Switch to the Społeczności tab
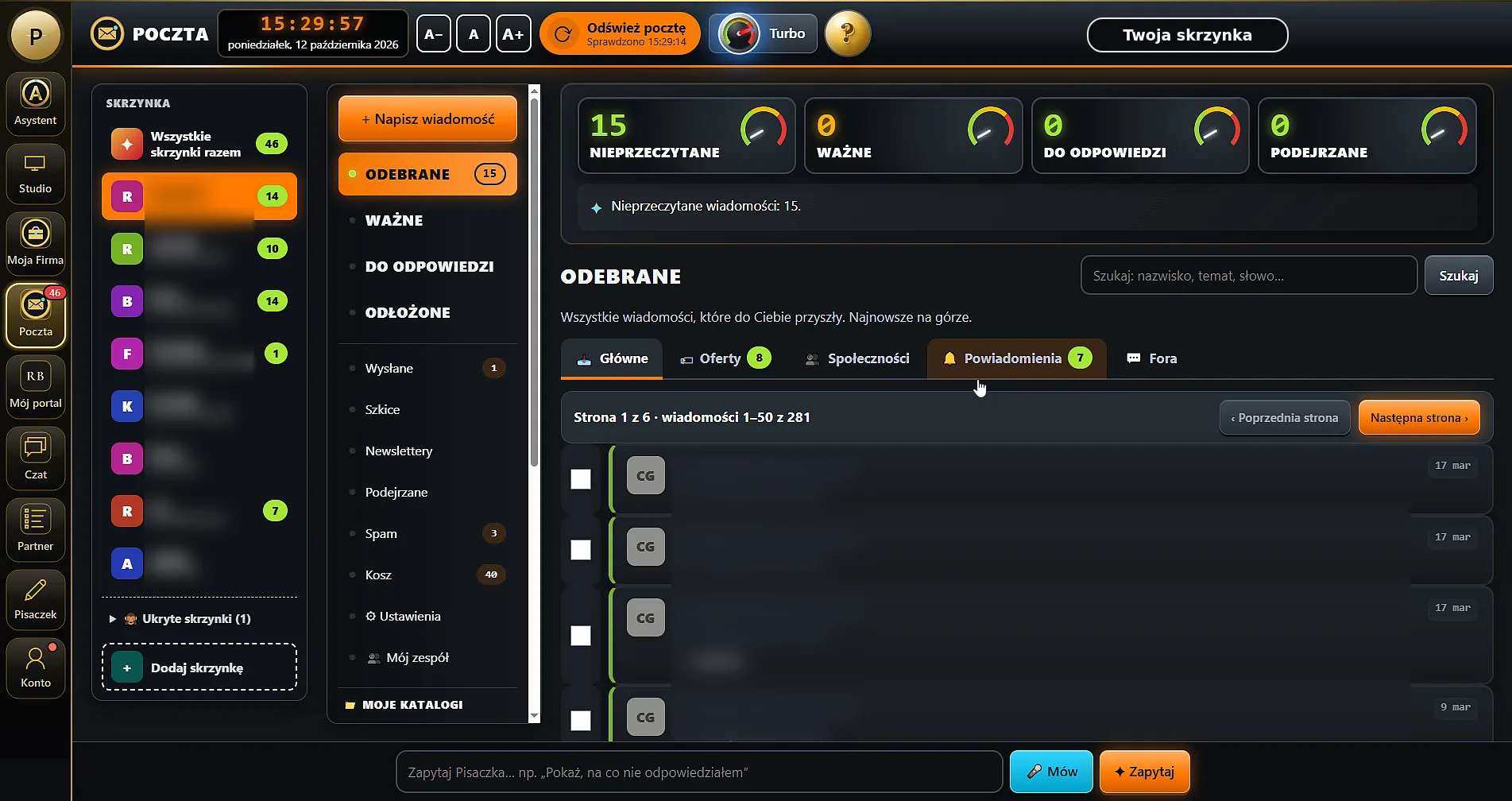The height and width of the screenshot is (801, 1512). (x=857, y=358)
